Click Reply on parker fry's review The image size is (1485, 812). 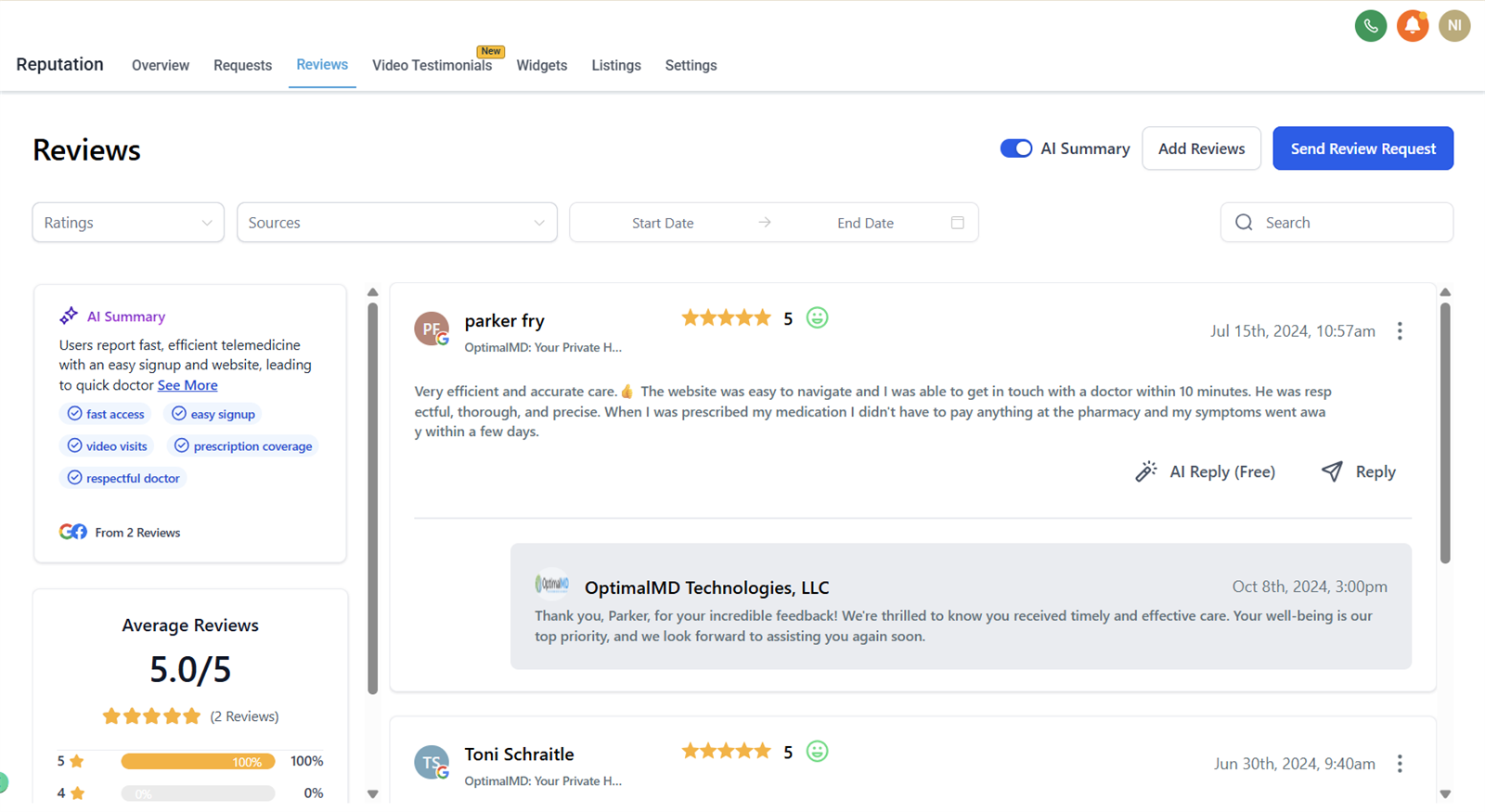1359,471
